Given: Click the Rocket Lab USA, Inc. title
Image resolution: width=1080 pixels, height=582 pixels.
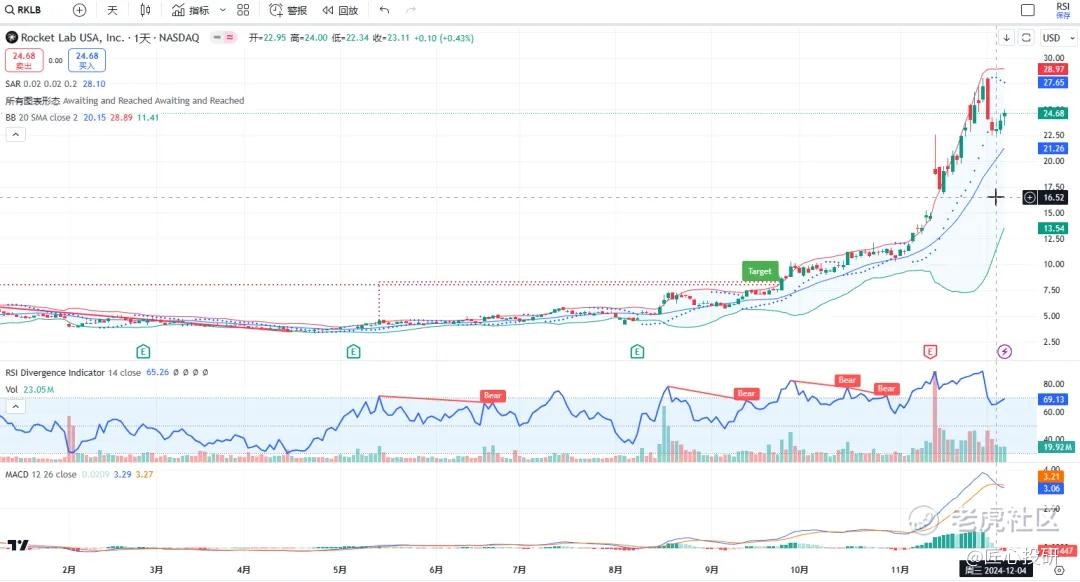Looking at the screenshot, I should [72, 37].
